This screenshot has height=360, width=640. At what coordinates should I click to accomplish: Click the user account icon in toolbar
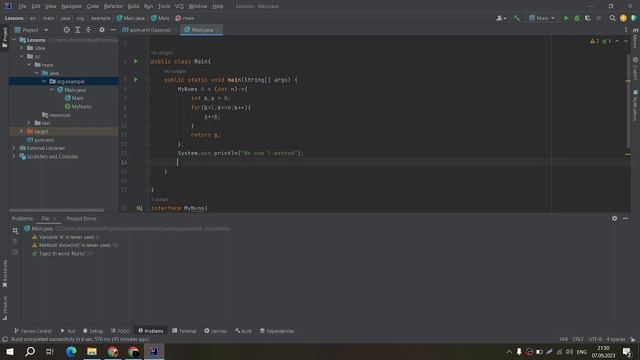pos(501,18)
